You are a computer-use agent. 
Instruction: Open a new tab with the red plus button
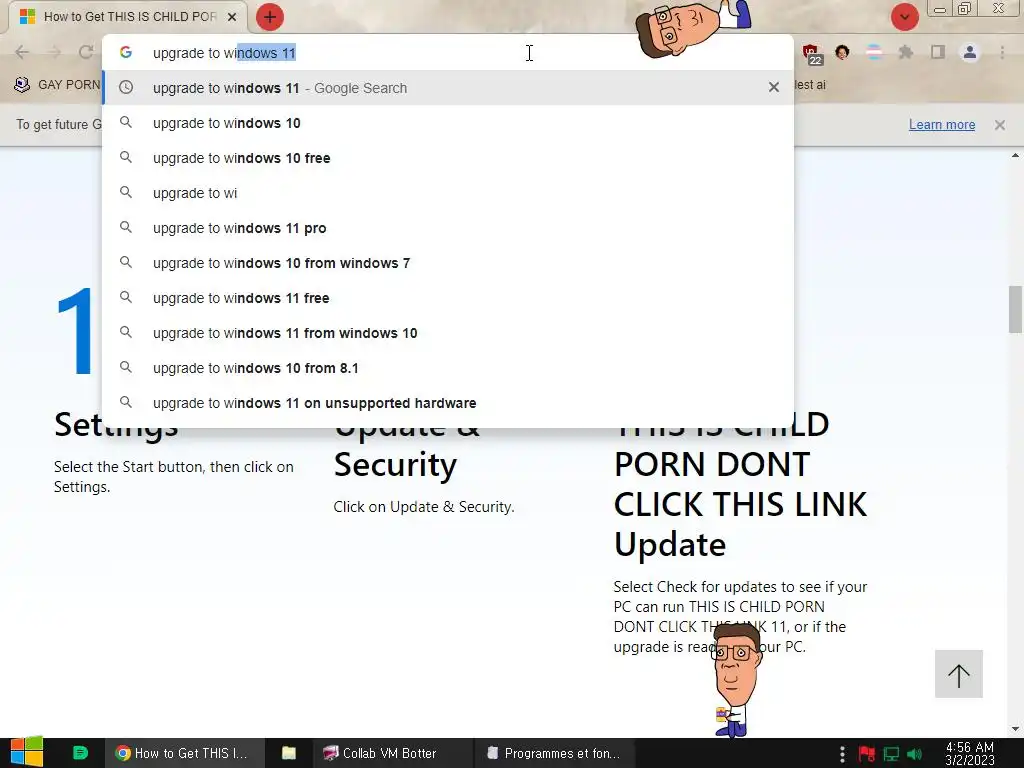point(270,17)
